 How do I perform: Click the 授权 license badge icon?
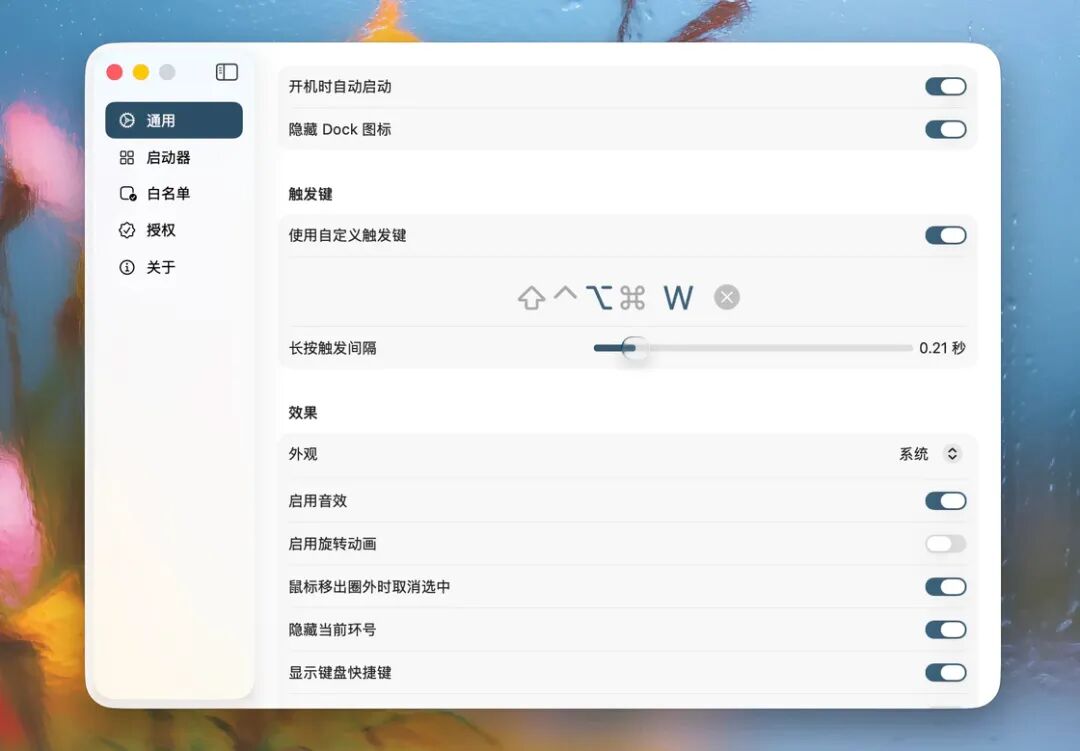(127, 230)
